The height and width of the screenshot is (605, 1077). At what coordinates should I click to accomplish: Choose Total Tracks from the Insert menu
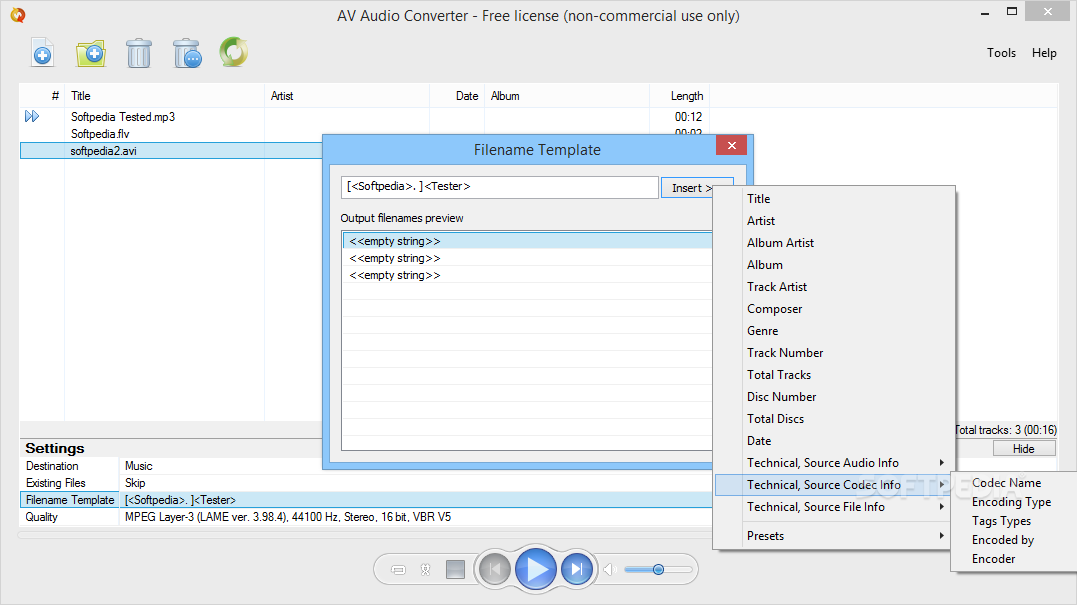point(779,374)
